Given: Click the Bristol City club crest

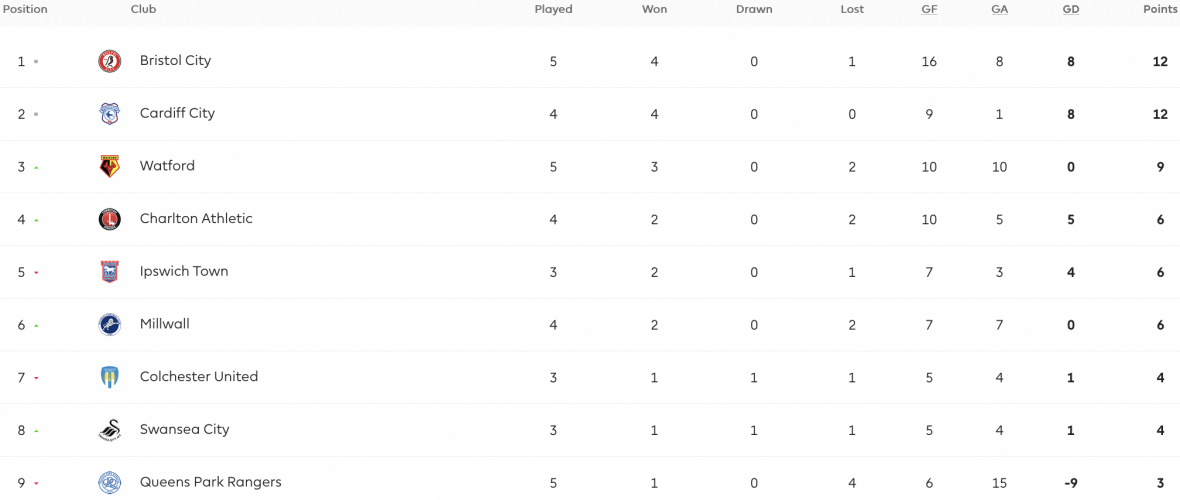Looking at the screenshot, I should [x=110, y=61].
